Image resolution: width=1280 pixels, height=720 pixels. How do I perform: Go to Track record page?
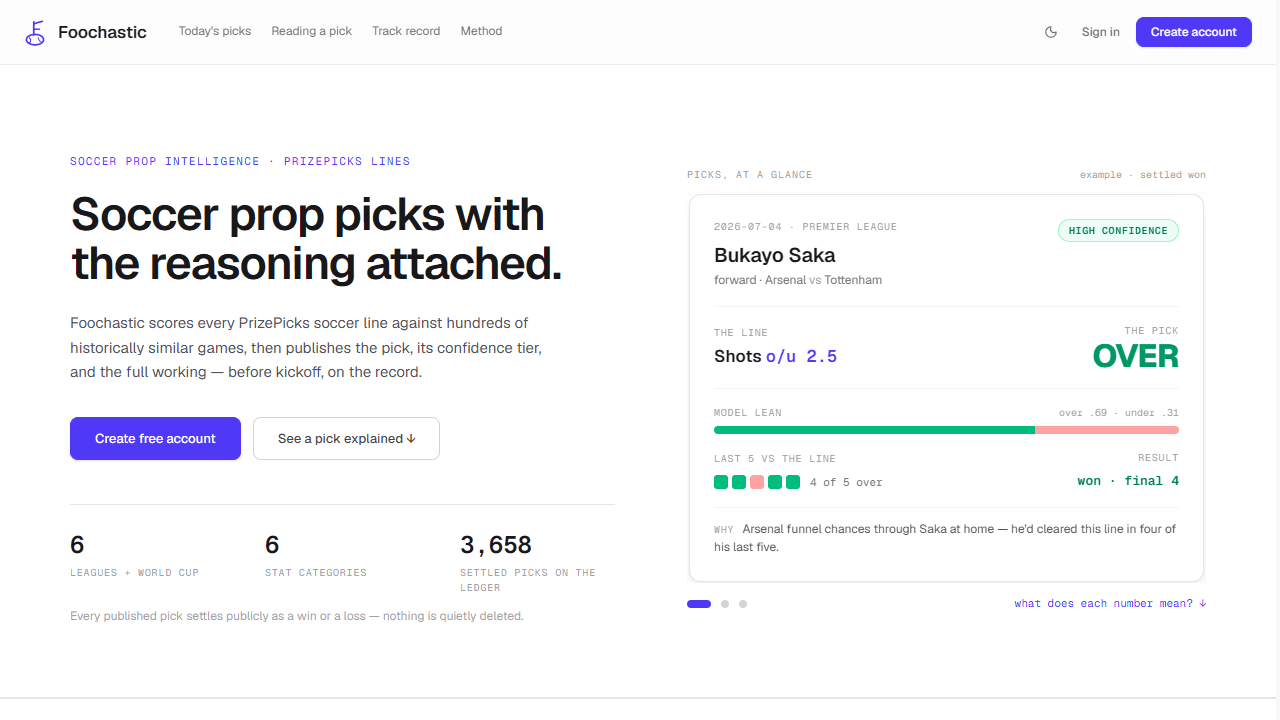pyautogui.click(x=406, y=31)
